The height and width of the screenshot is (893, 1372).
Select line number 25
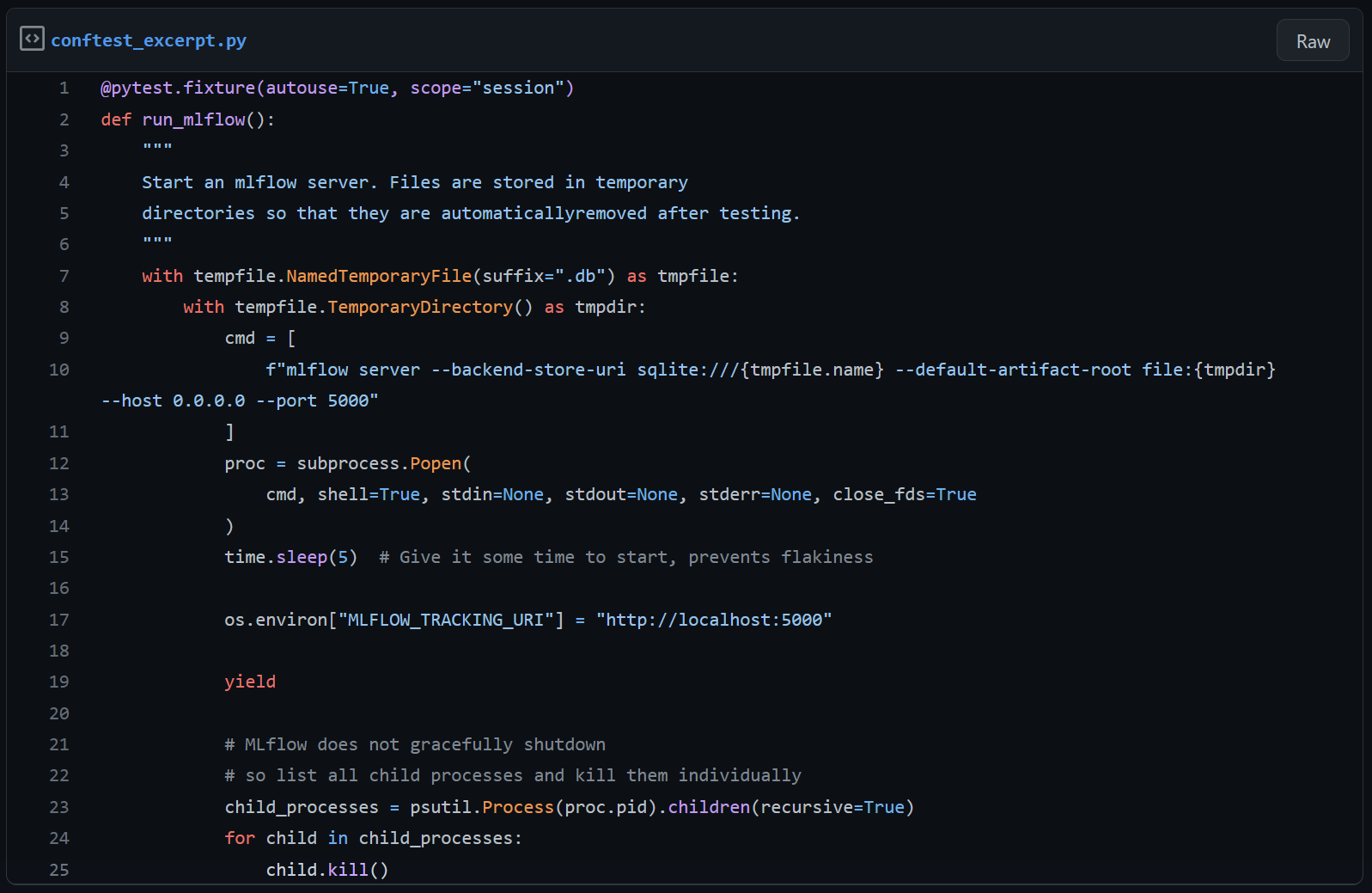click(59, 870)
